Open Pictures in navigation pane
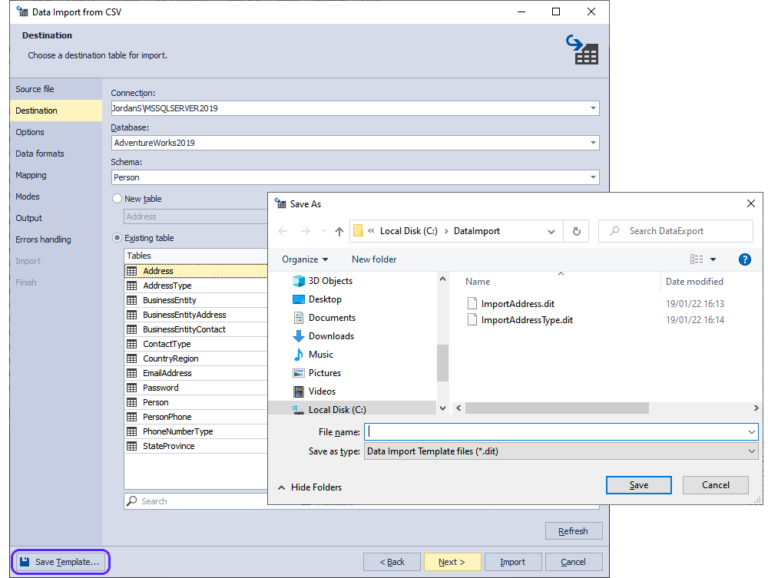This screenshot has height=578, width=768. pos(317,373)
